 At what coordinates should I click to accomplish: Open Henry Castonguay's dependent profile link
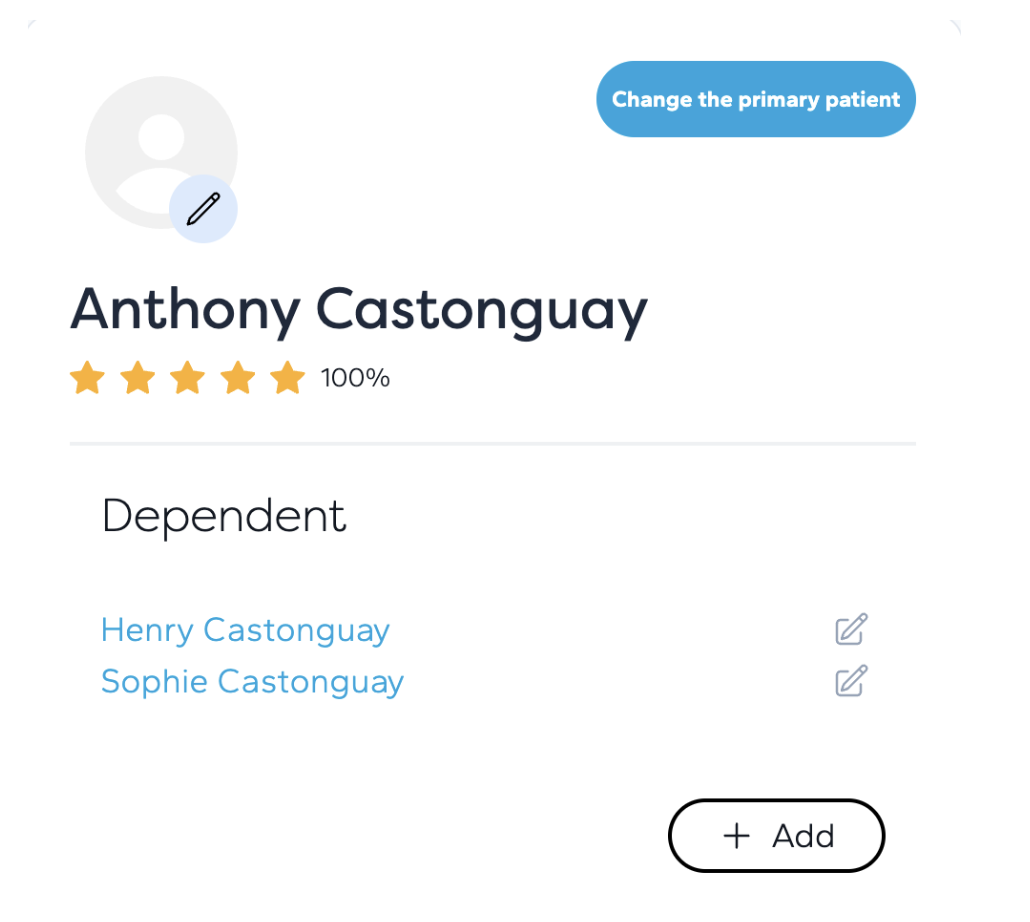(x=245, y=630)
